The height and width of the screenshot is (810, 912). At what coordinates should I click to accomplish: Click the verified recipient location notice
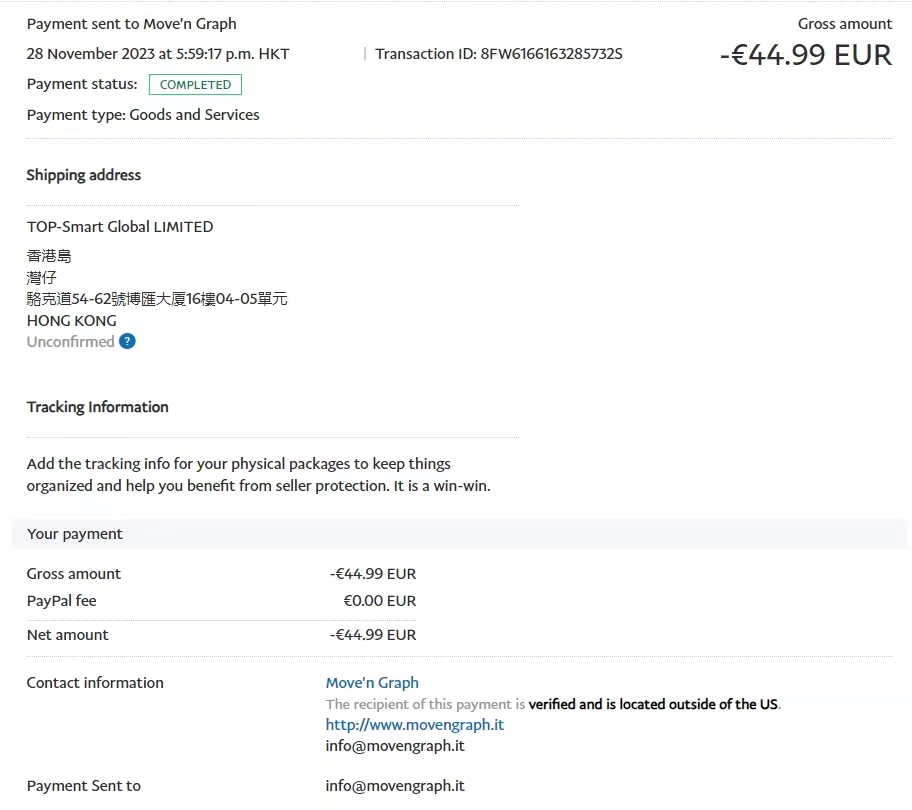coord(553,704)
